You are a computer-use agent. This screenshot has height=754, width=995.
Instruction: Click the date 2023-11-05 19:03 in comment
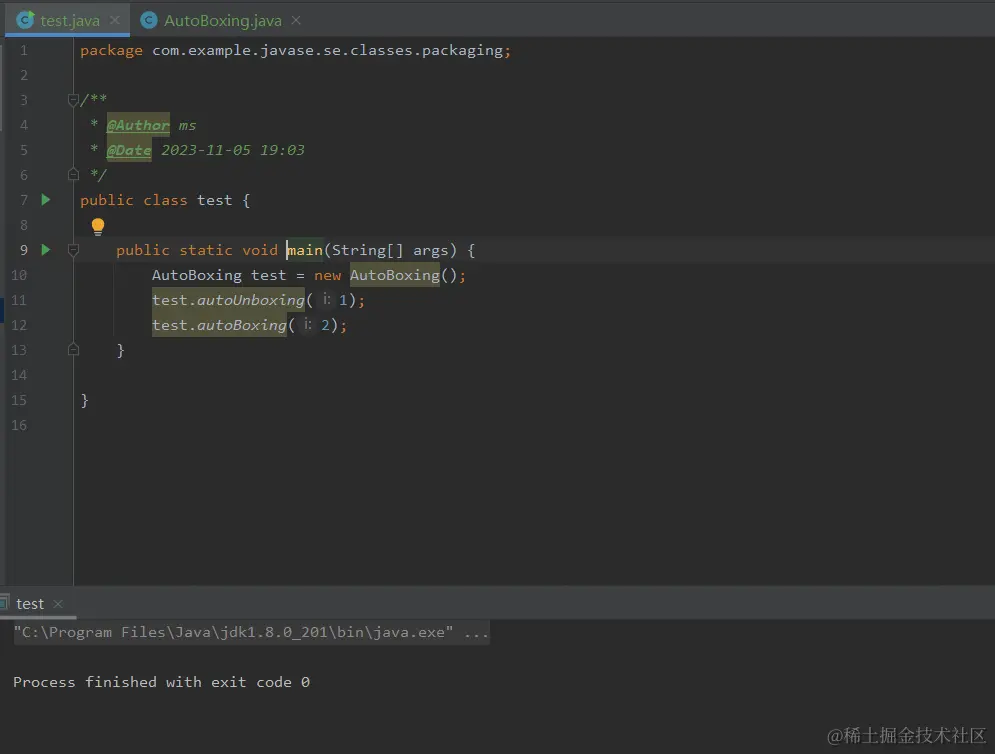(x=233, y=150)
